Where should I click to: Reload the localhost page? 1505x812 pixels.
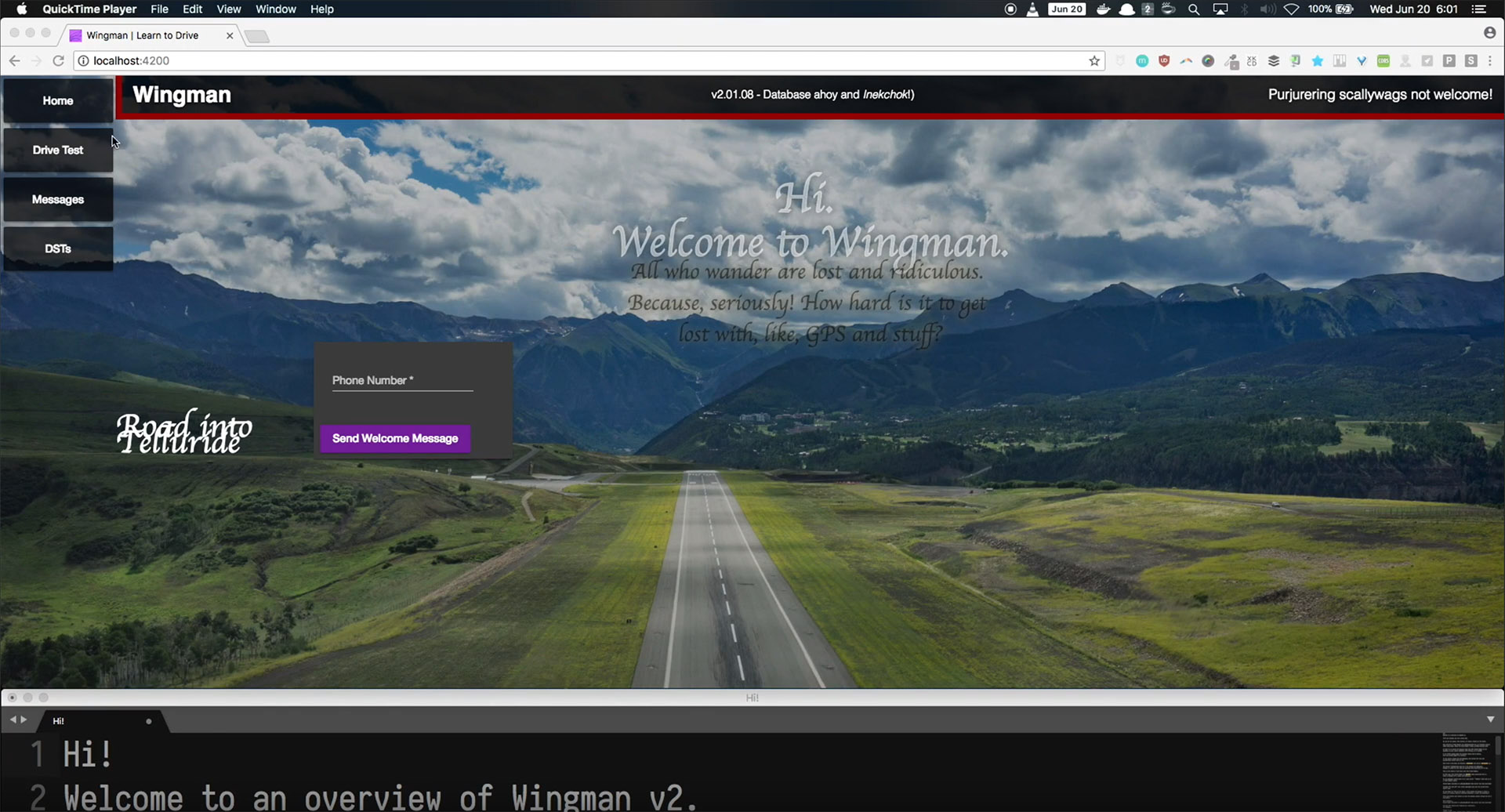(x=58, y=61)
